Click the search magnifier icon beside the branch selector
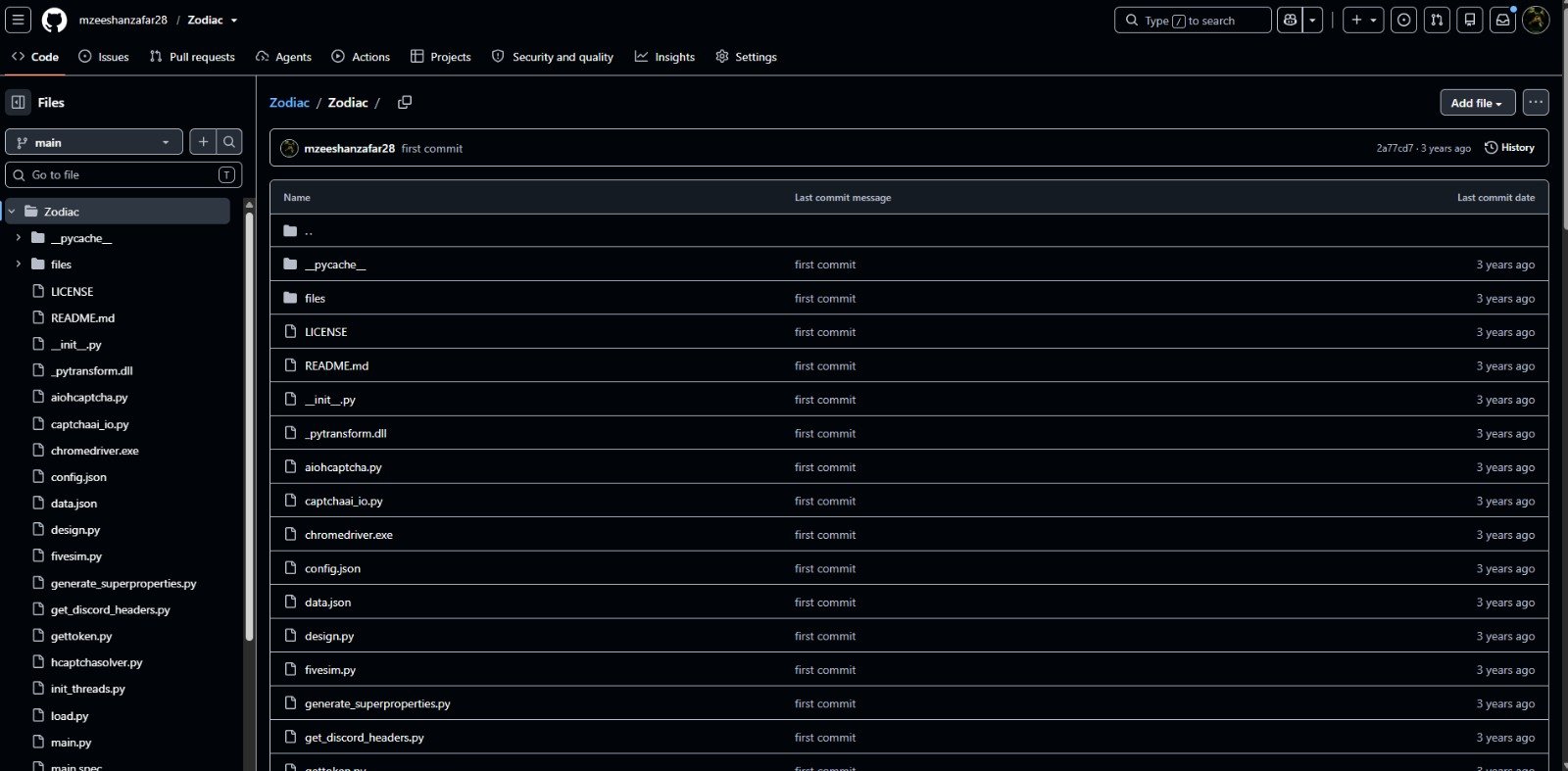 click(229, 142)
